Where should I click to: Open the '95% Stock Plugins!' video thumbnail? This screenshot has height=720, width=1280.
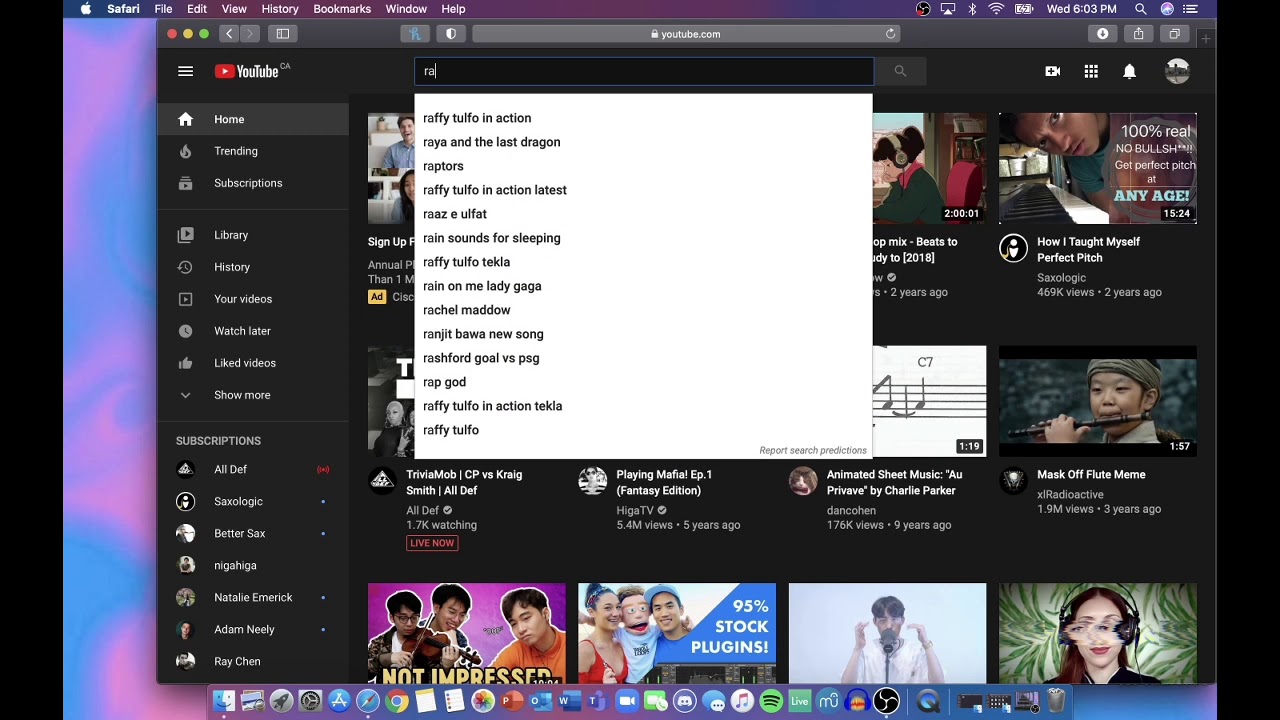pos(677,633)
